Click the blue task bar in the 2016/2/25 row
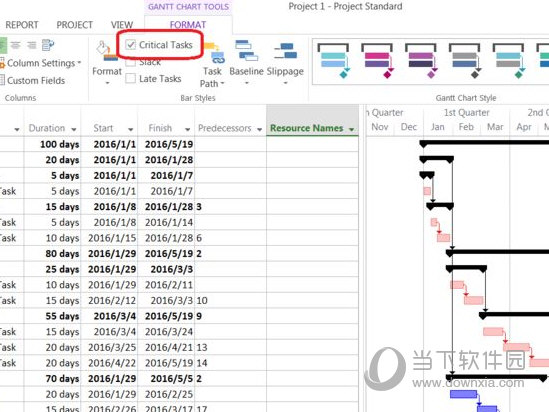The width and height of the screenshot is (549, 412). tap(464, 394)
